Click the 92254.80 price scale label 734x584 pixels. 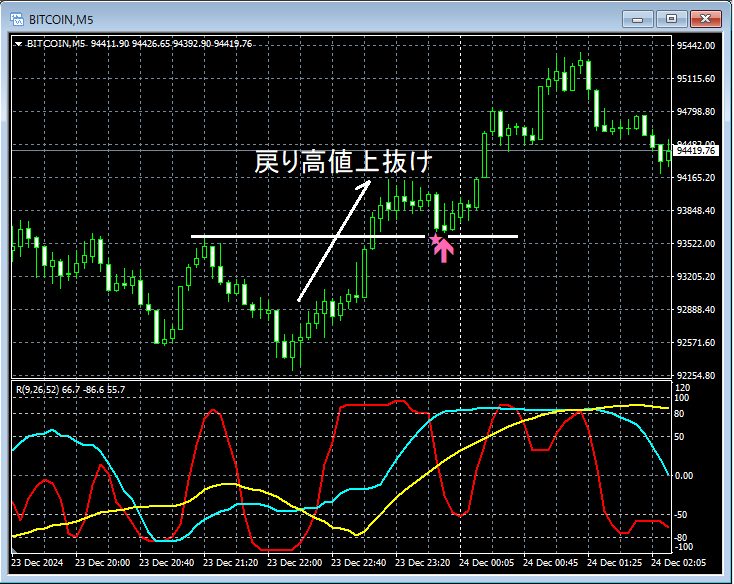tap(696, 375)
